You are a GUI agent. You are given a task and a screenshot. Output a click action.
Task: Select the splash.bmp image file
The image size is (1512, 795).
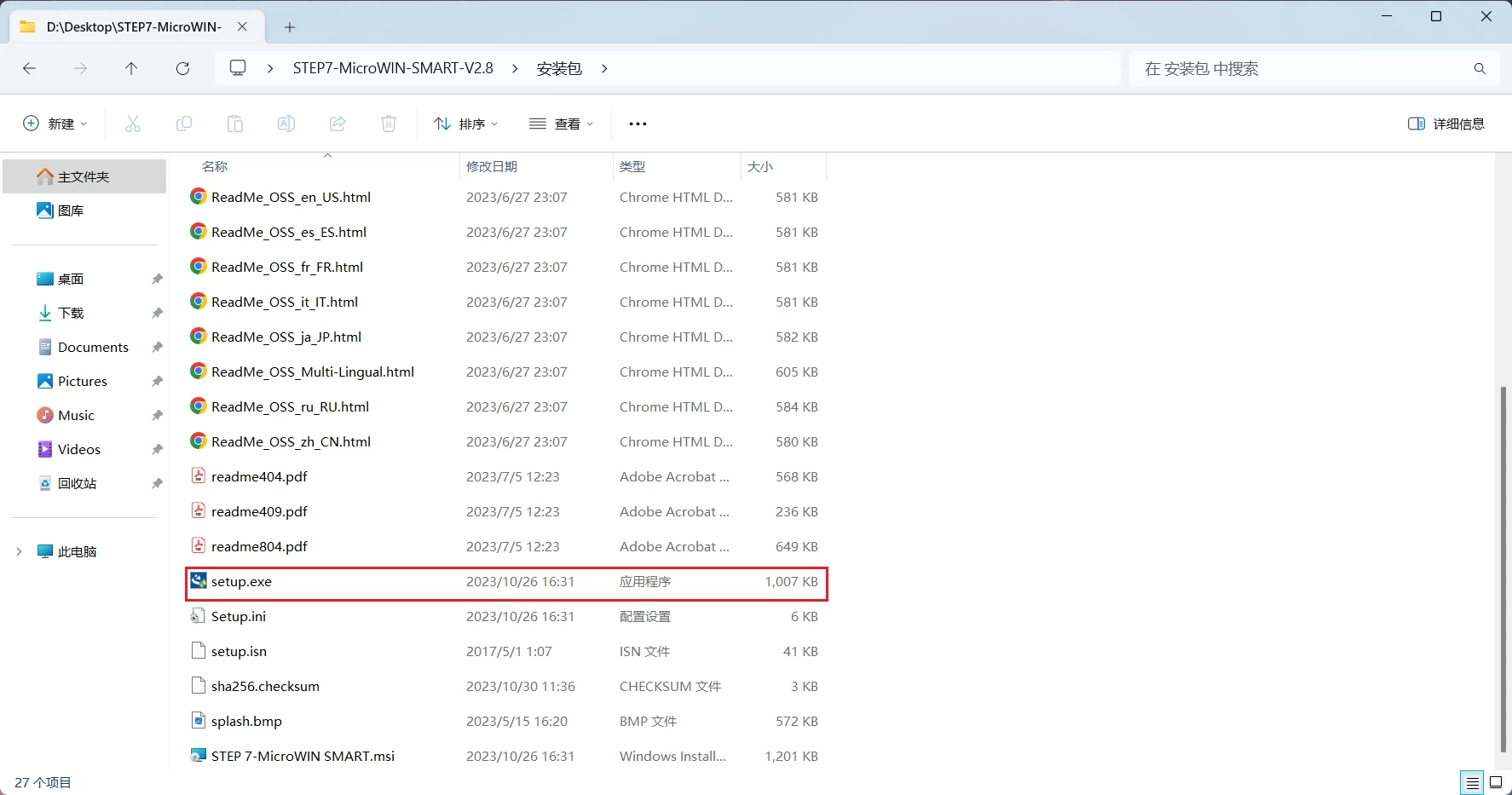tap(506, 722)
